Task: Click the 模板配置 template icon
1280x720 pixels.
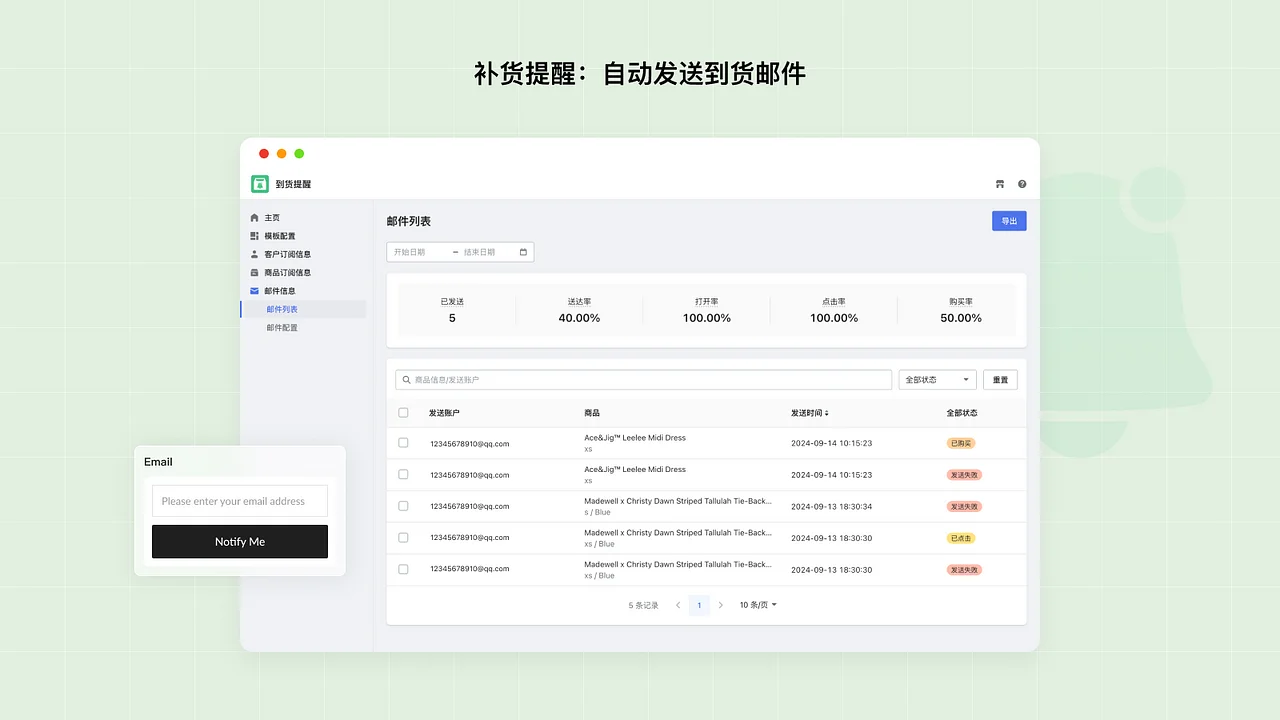Action: (254, 236)
